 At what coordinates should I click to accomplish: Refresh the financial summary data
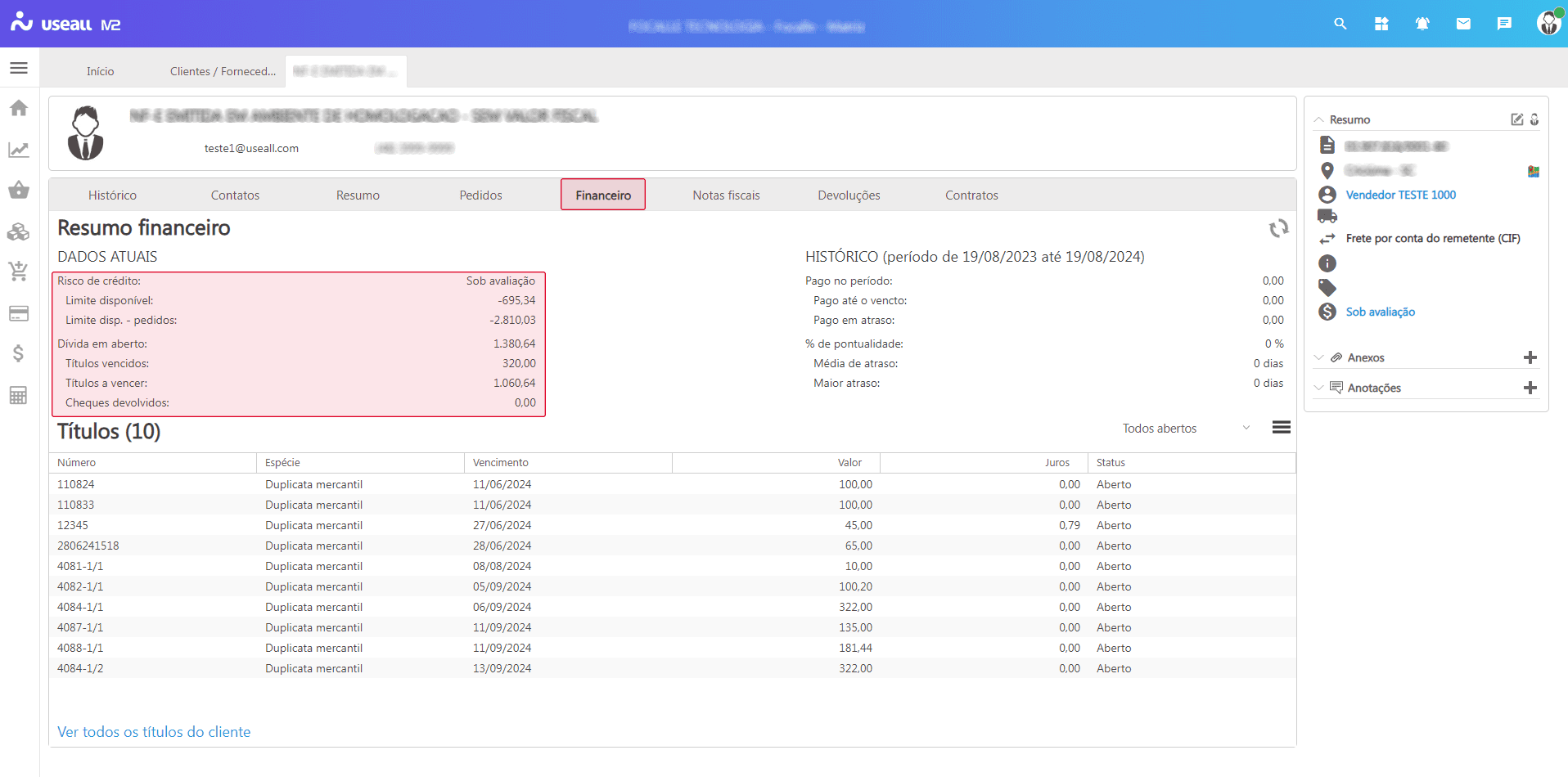click(1278, 229)
